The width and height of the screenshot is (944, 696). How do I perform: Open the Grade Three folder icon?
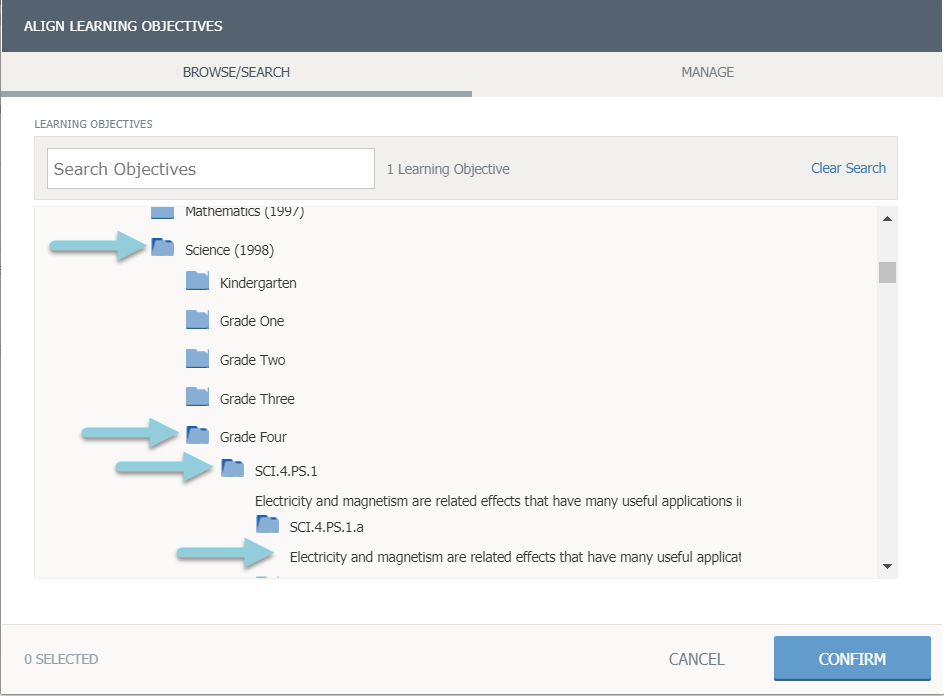point(197,398)
